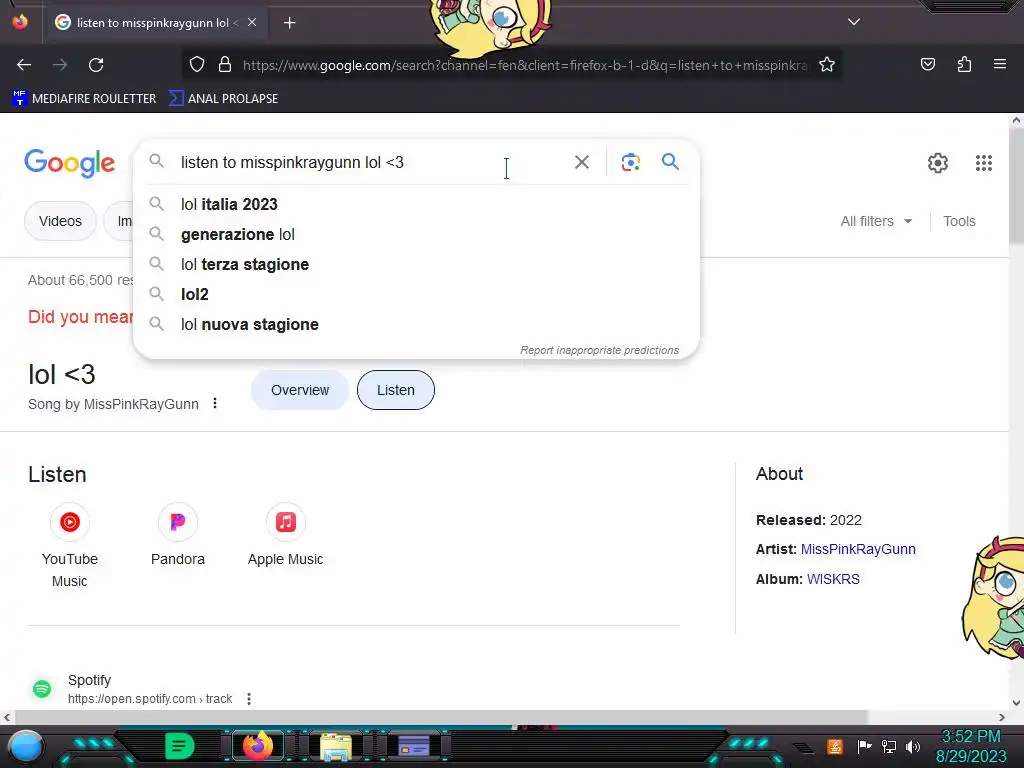Close the misspinkraygunn search tab
1024x768 pixels.
252,22
